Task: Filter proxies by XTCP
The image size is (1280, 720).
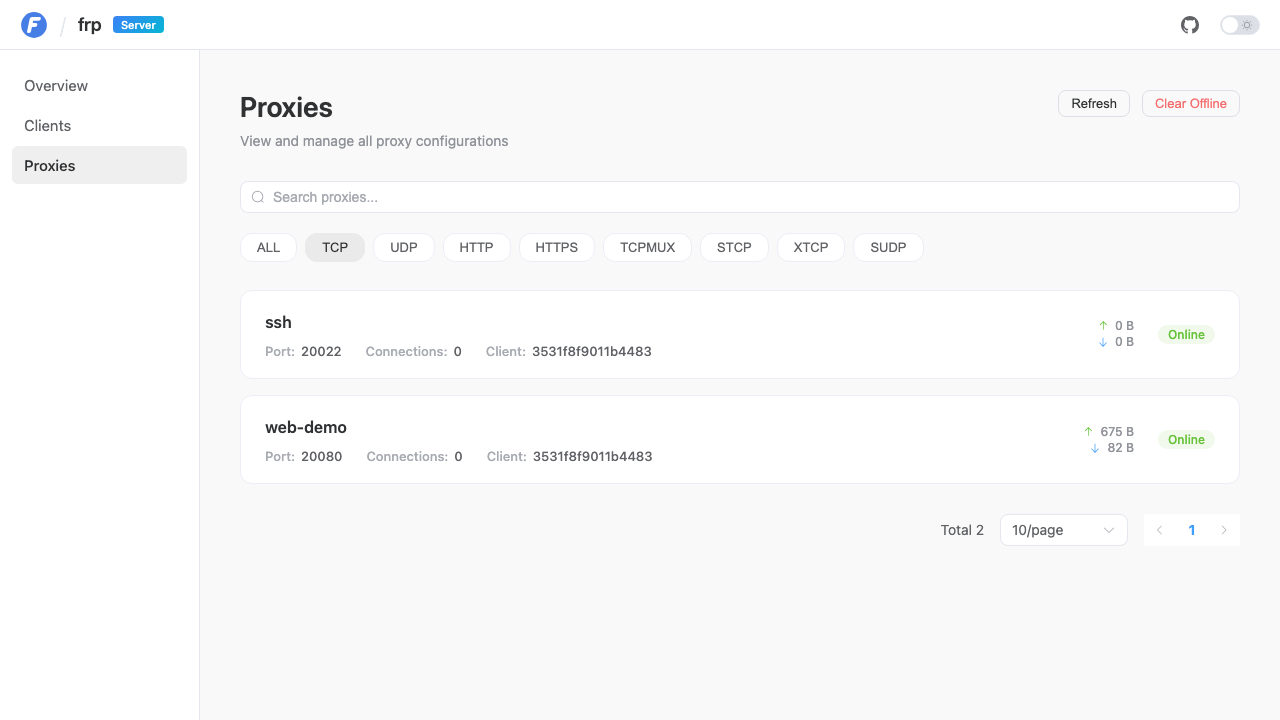Action: coord(811,247)
